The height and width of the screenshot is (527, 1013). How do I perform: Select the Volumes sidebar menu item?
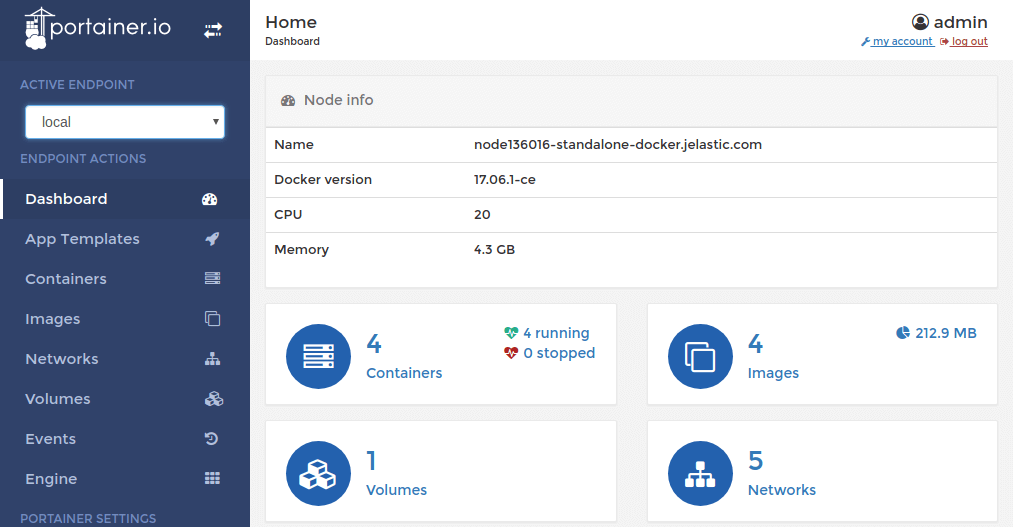tap(58, 399)
